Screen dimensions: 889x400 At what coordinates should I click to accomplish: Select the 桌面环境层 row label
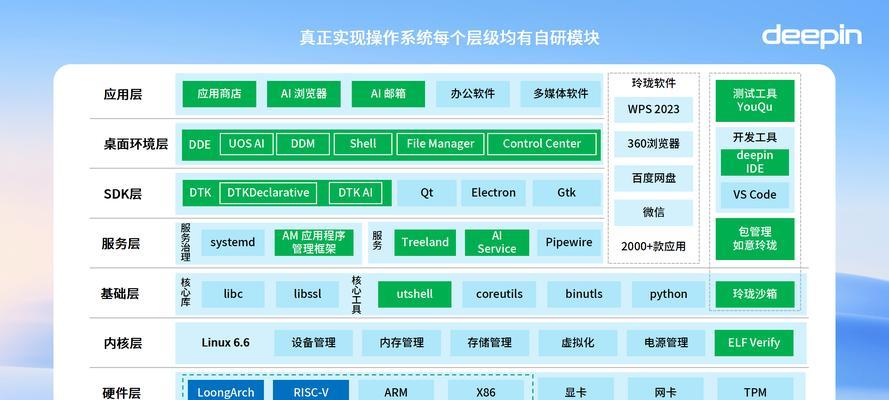pyautogui.click(x=136, y=144)
